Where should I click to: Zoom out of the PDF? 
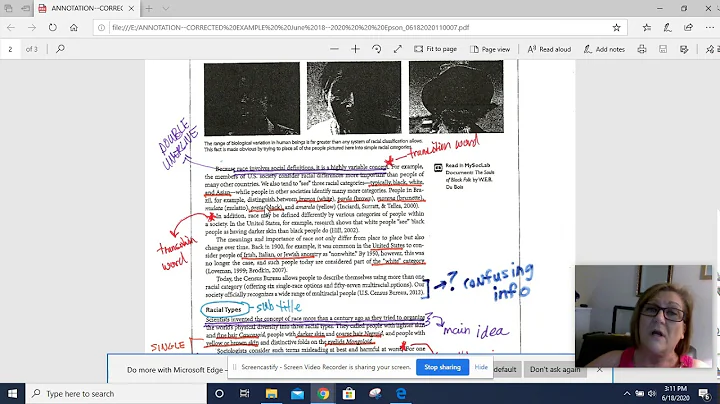pos(334,49)
